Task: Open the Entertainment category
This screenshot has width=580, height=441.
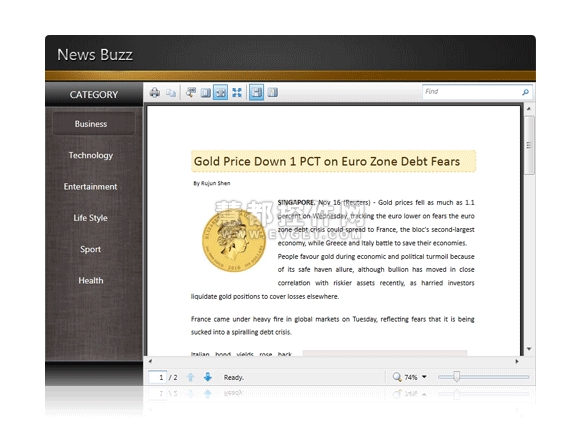Action: (90, 186)
